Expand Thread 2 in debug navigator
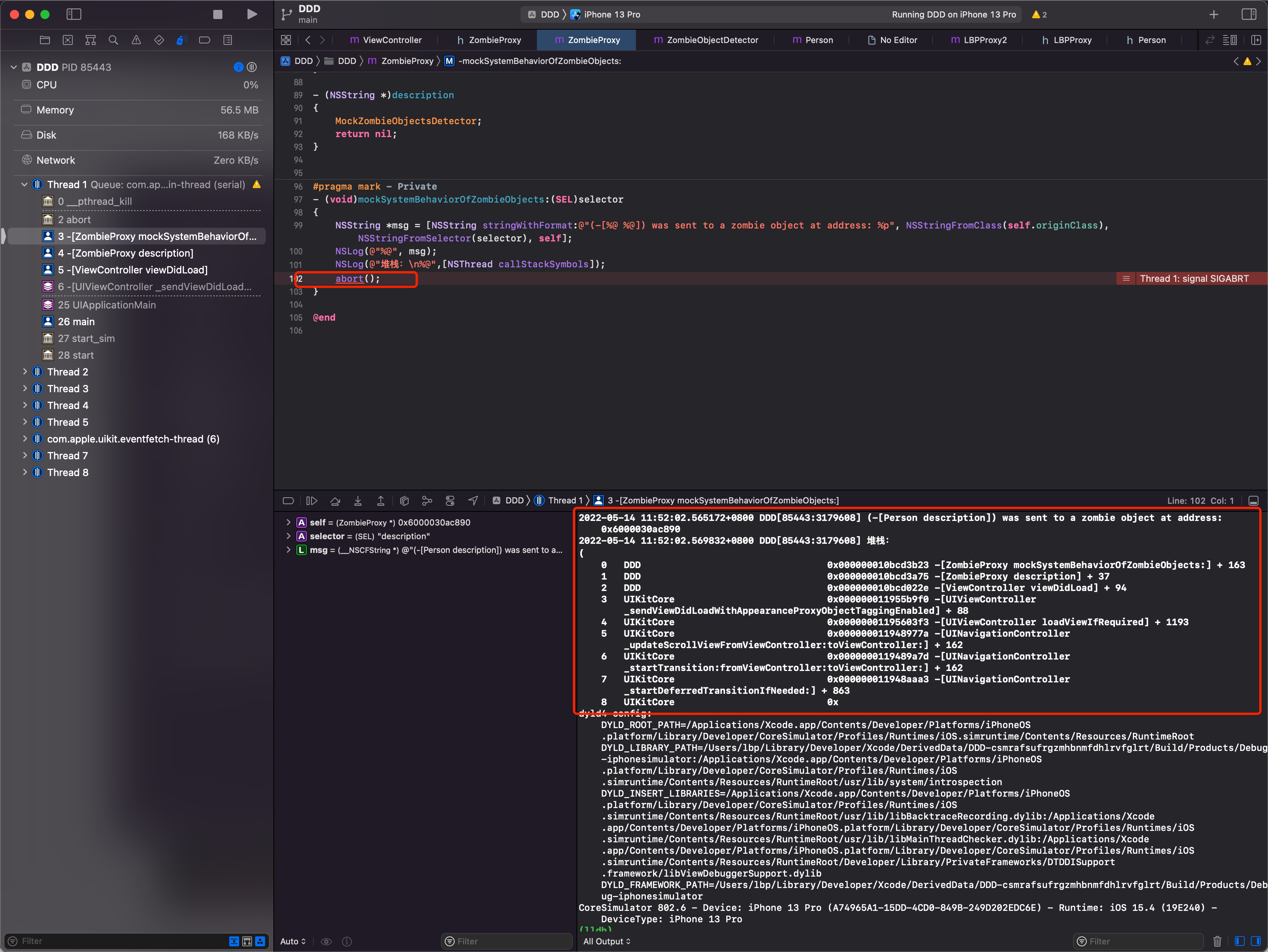 (25, 372)
